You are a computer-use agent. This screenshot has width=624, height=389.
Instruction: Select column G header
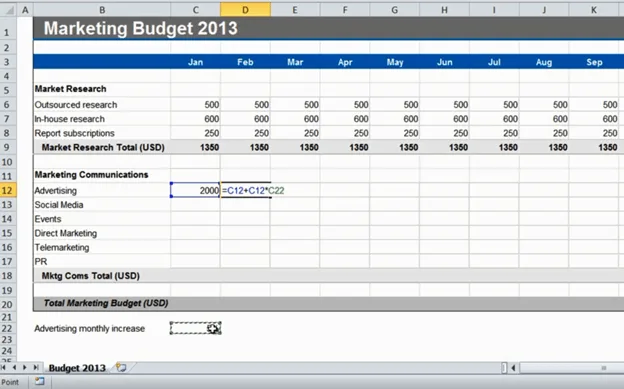pyautogui.click(x=394, y=10)
